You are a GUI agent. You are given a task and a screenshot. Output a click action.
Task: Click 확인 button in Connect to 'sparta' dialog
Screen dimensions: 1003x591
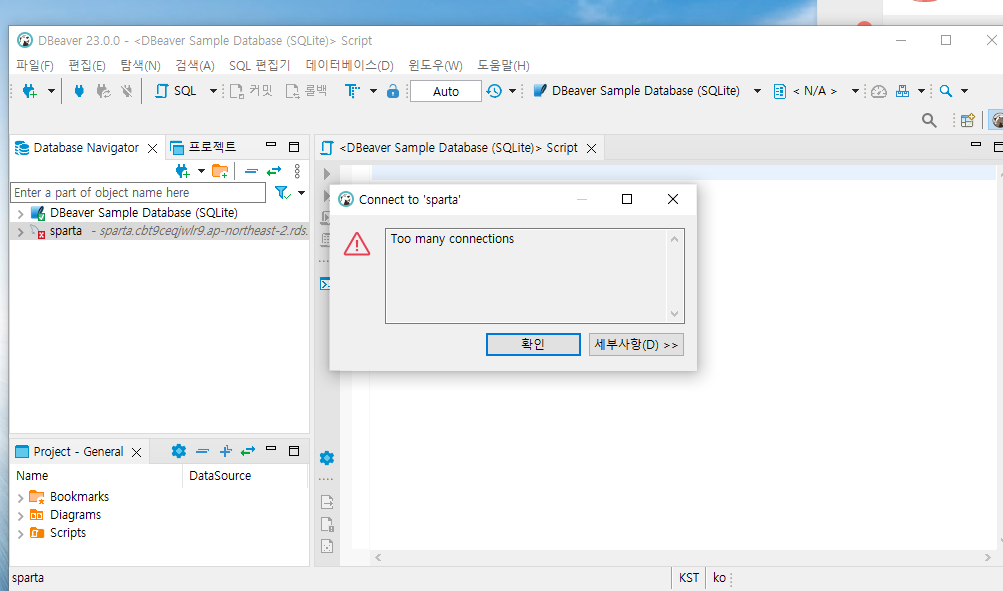tap(533, 344)
